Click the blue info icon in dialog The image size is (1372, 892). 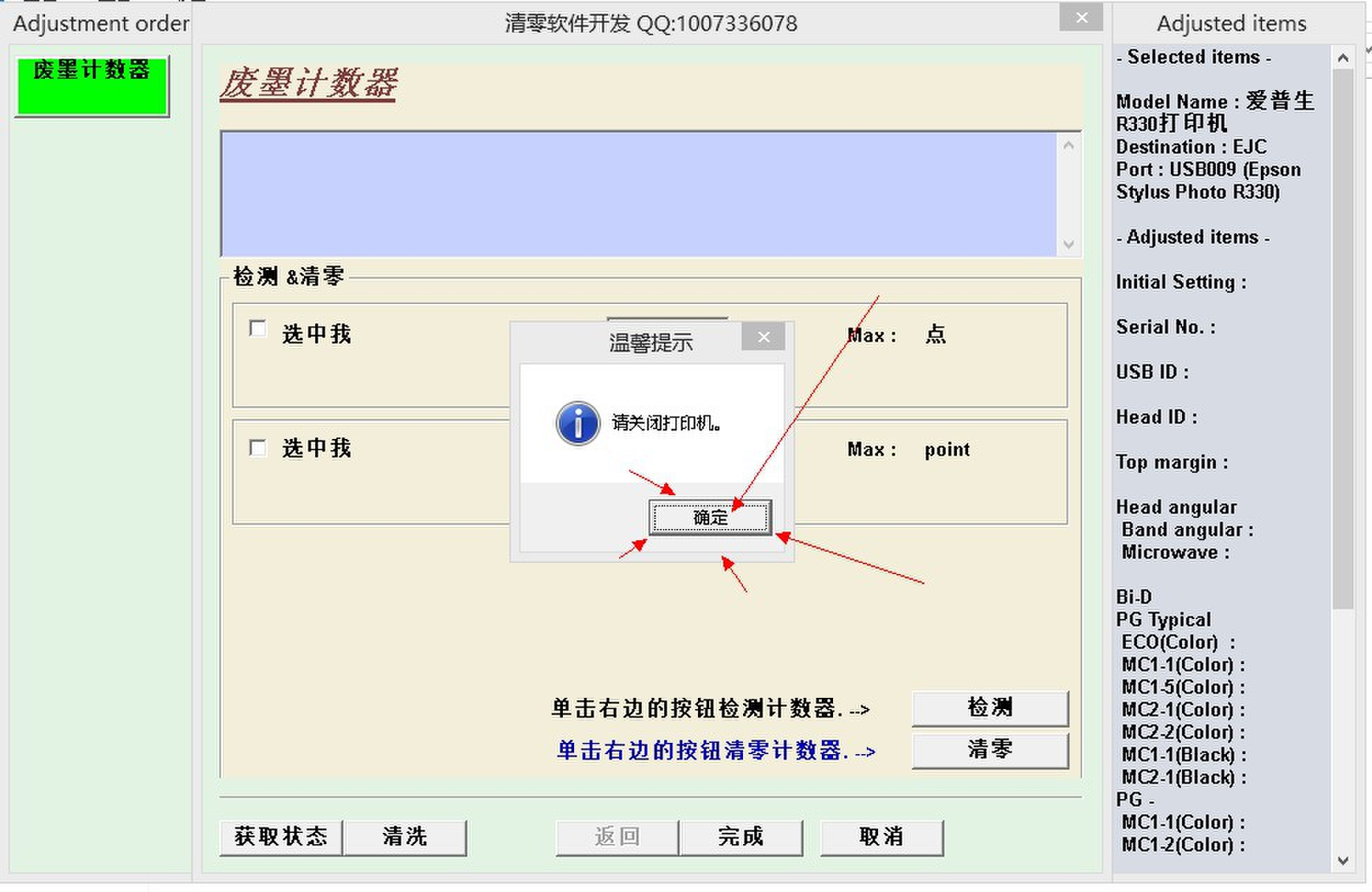click(x=578, y=423)
